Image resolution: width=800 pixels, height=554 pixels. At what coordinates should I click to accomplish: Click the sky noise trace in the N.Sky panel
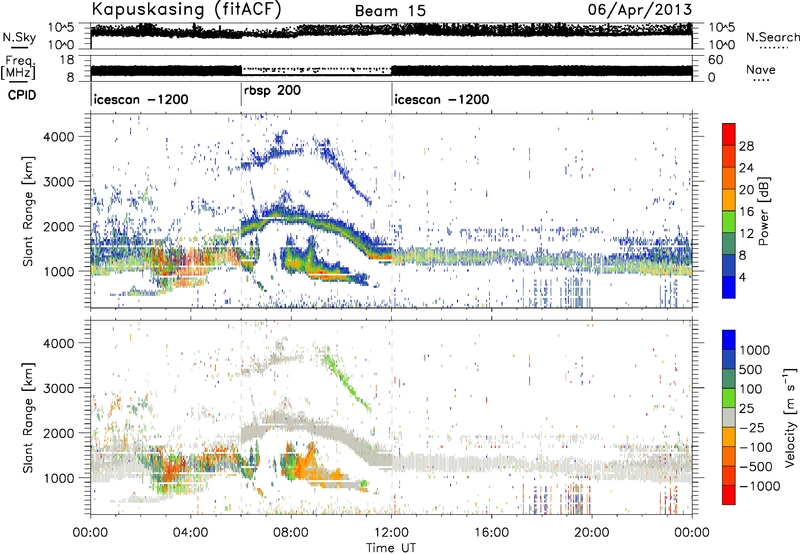[x=391, y=31]
